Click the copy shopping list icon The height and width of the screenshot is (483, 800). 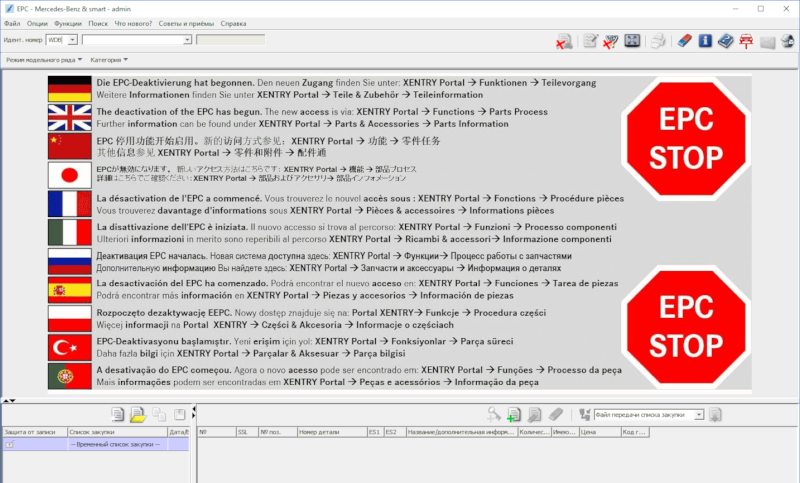pos(159,415)
